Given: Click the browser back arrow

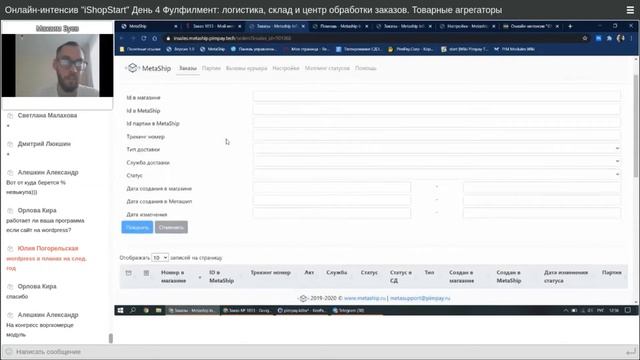Looking at the screenshot, I should [122, 38].
